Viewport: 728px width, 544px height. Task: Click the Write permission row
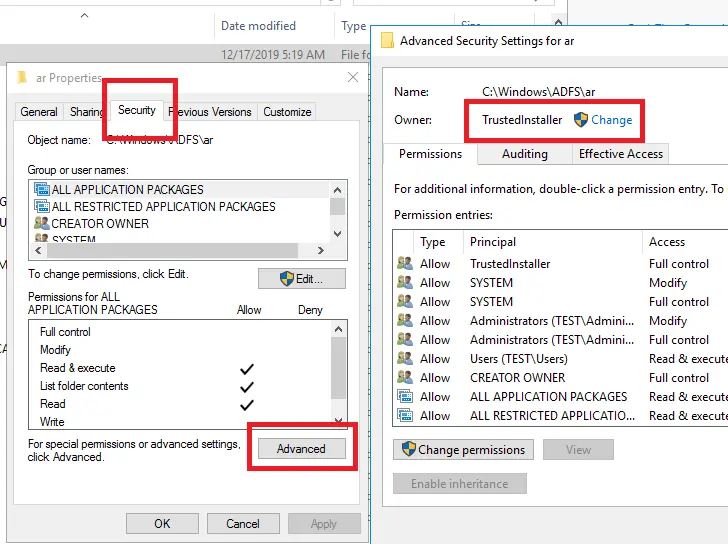[x=180, y=421]
